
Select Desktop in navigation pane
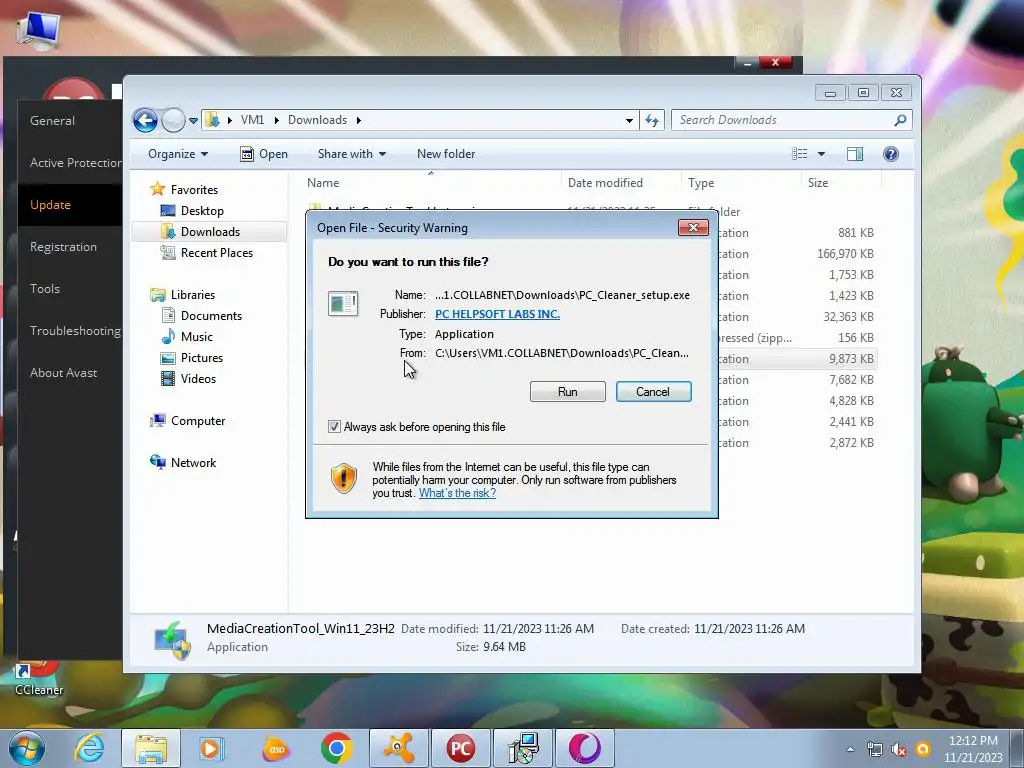(202, 211)
